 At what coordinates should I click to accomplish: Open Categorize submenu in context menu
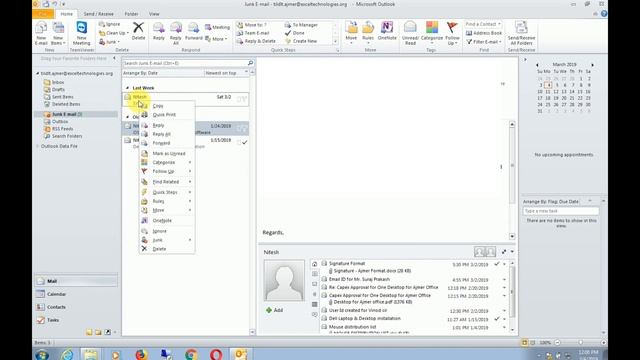click(x=167, y=162)
